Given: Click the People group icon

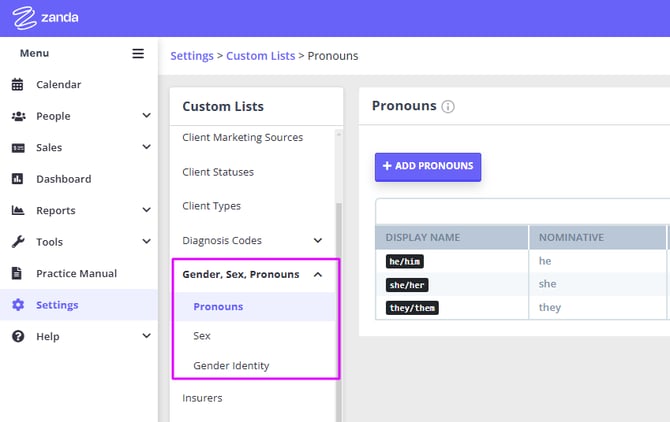Looking at the screenshot, I should point(18,116).
